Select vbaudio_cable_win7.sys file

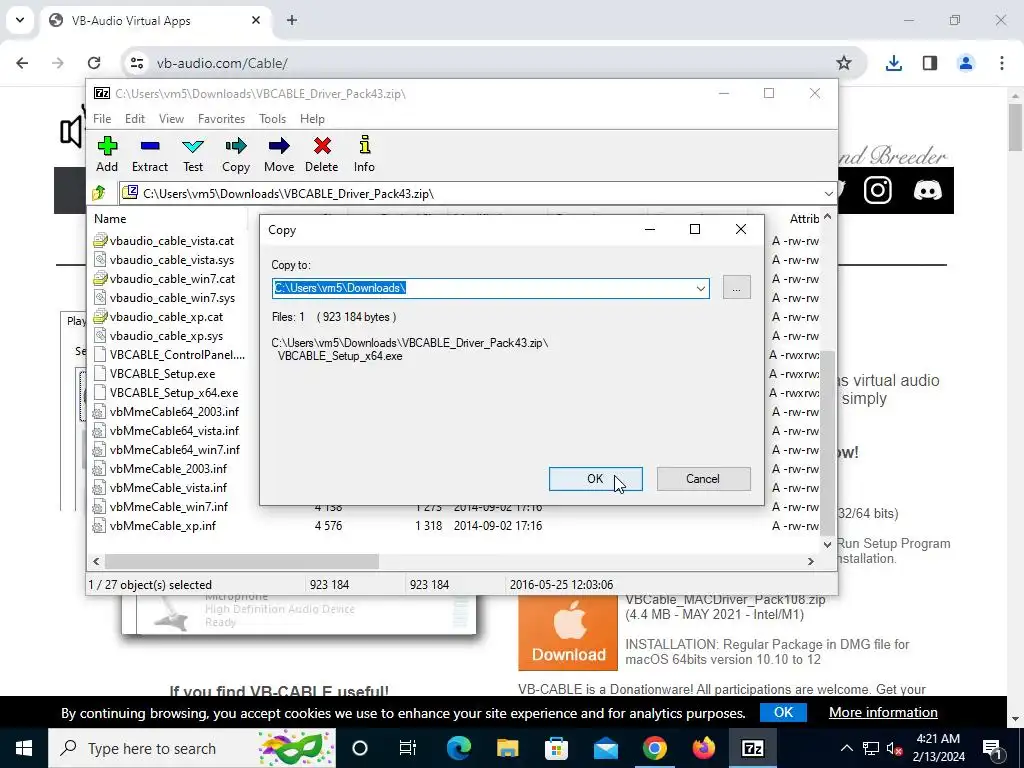tap(172, 298)
